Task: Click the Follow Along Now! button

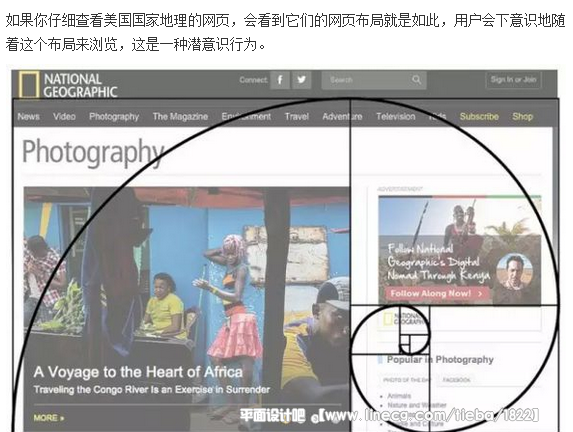Action: coord(438,293)
